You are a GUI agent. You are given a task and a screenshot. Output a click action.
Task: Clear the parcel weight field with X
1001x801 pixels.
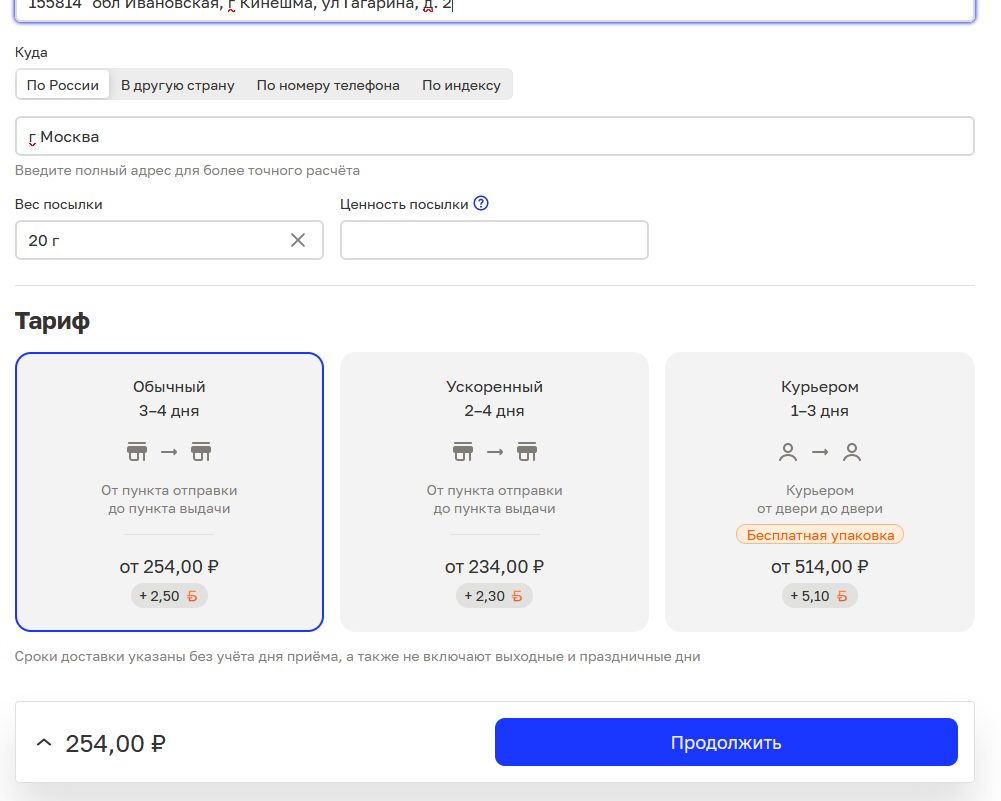tap(298, 240)
